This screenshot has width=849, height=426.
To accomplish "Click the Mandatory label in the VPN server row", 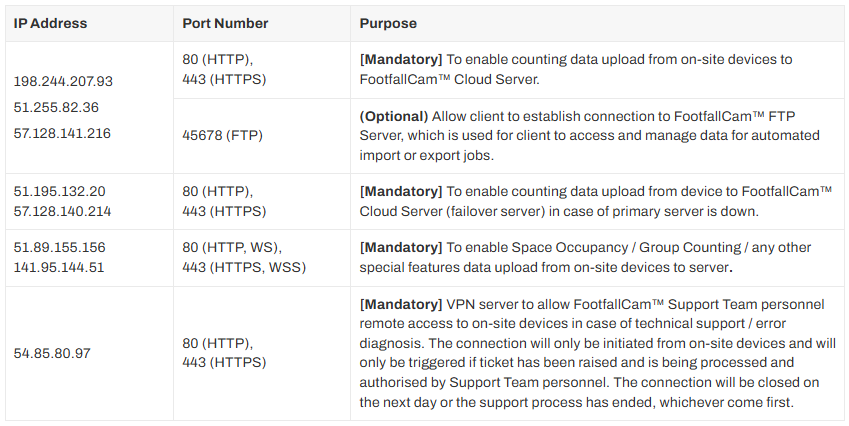I will point(400,304).
